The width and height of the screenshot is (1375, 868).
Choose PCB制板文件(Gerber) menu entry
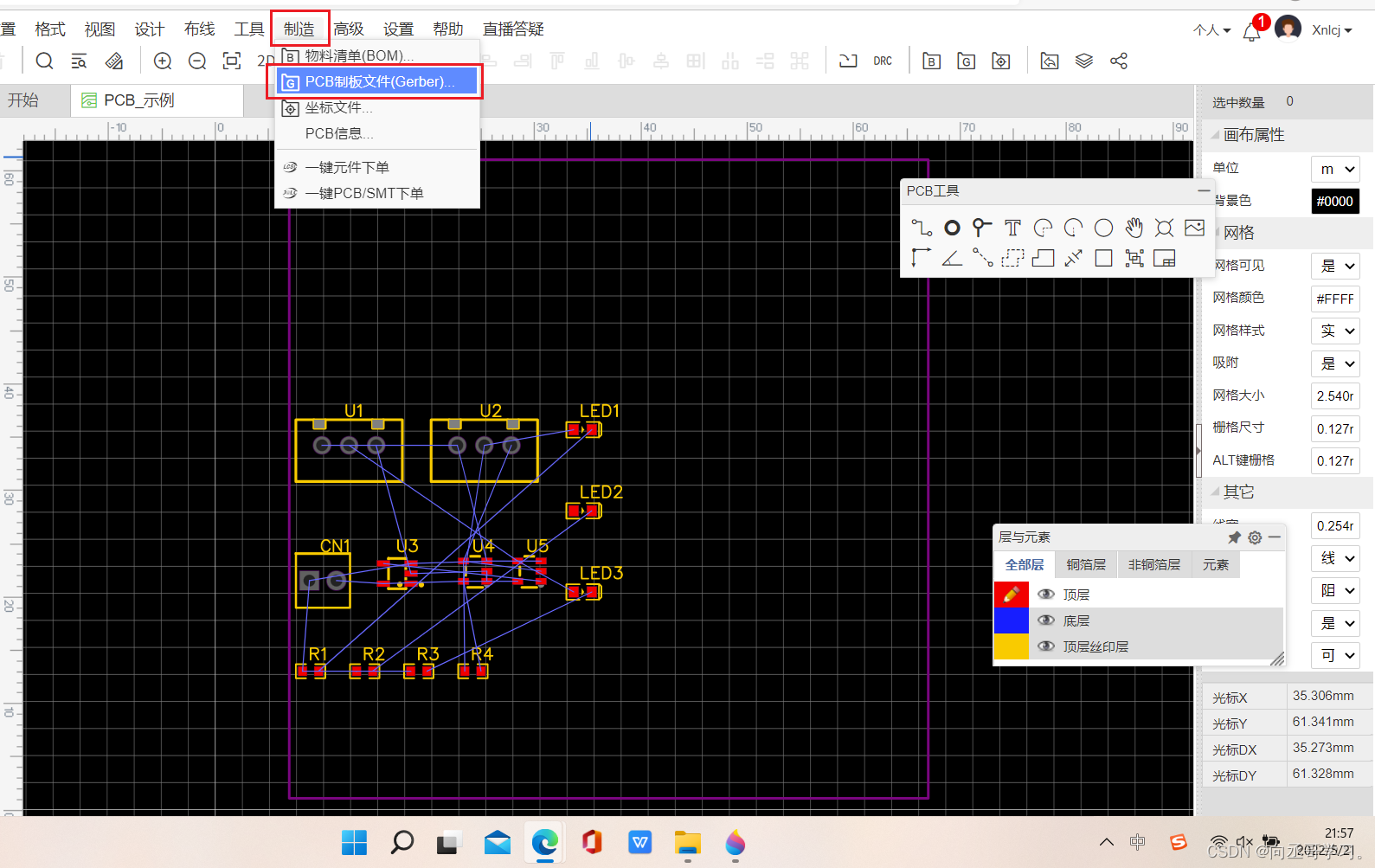[x=376, y=81]
